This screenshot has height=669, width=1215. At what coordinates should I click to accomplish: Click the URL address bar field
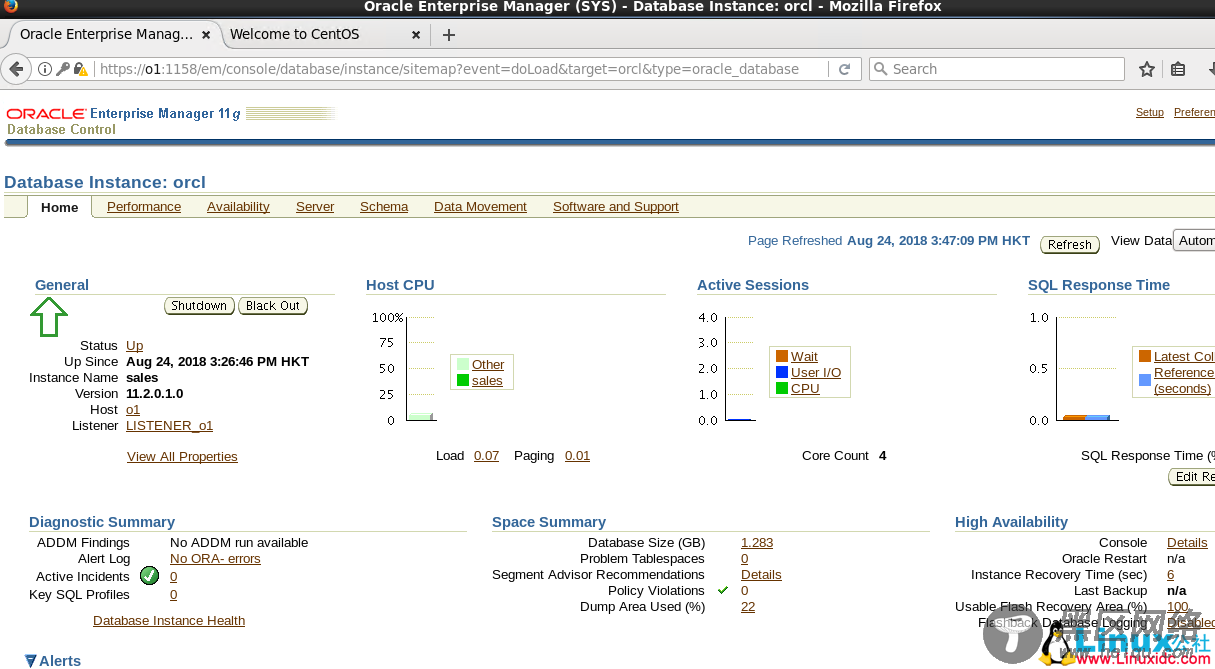[x=461, y=69]
